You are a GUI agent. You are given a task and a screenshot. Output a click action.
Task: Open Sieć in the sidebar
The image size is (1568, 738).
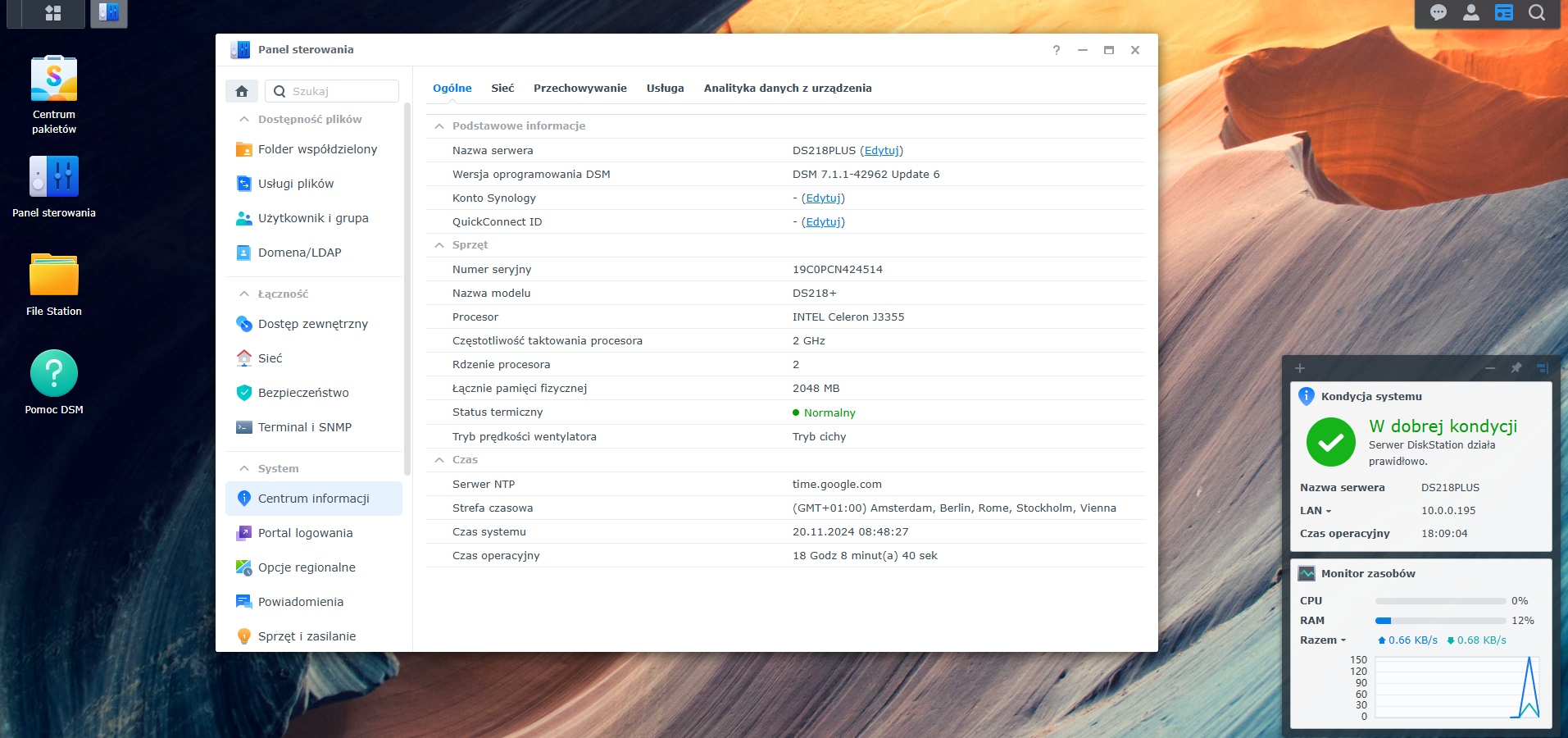pos(314,358)
